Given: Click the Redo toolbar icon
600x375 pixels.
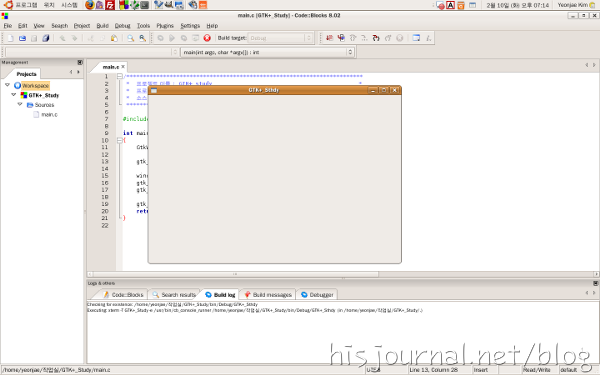Looking at the screenshot, I should pyautogui.click(x=74, y=38).
